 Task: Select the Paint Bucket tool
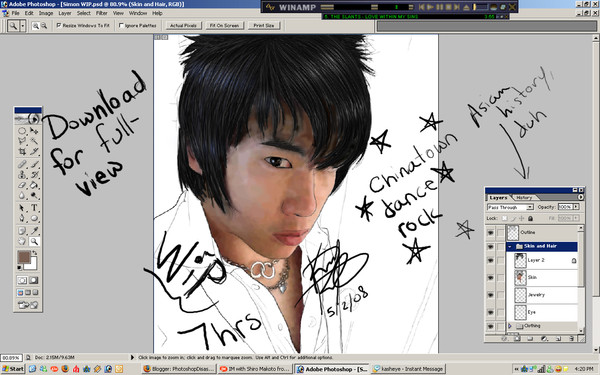(34, 185)
